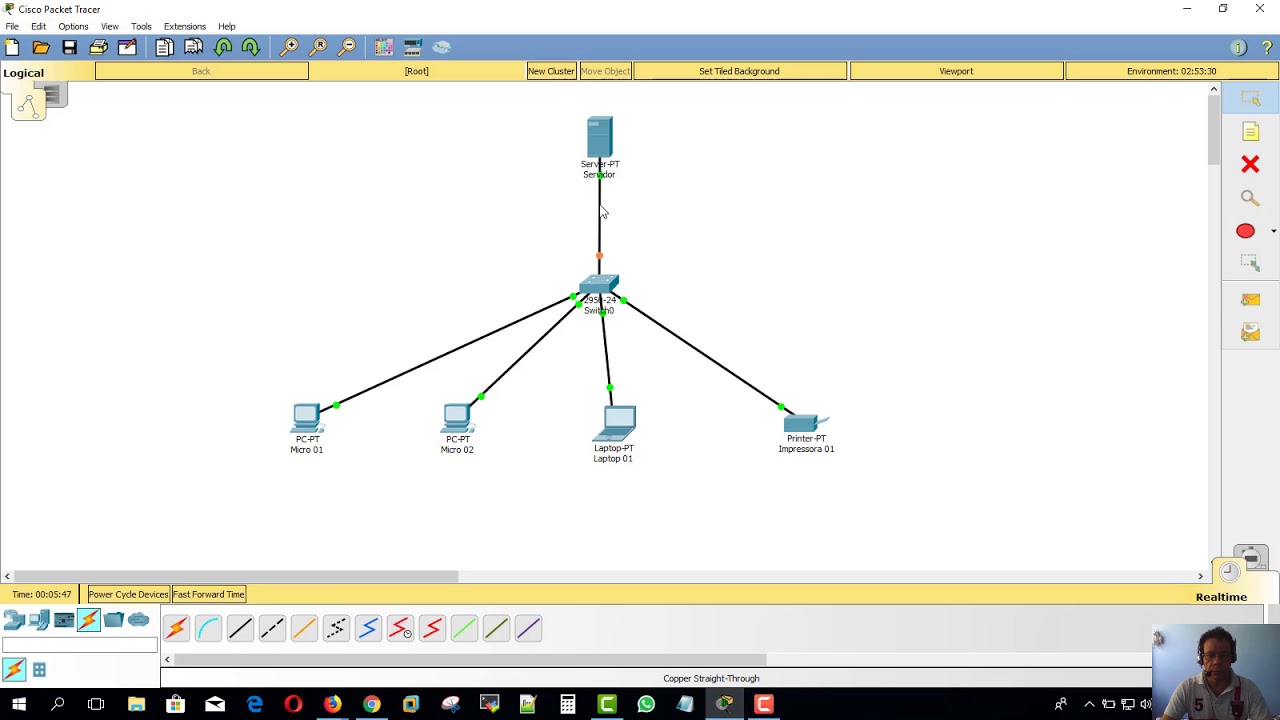This screenshot has width=1280, height=720.
Task: Select the Connections category lightning icon
Action: coord(89,621)
